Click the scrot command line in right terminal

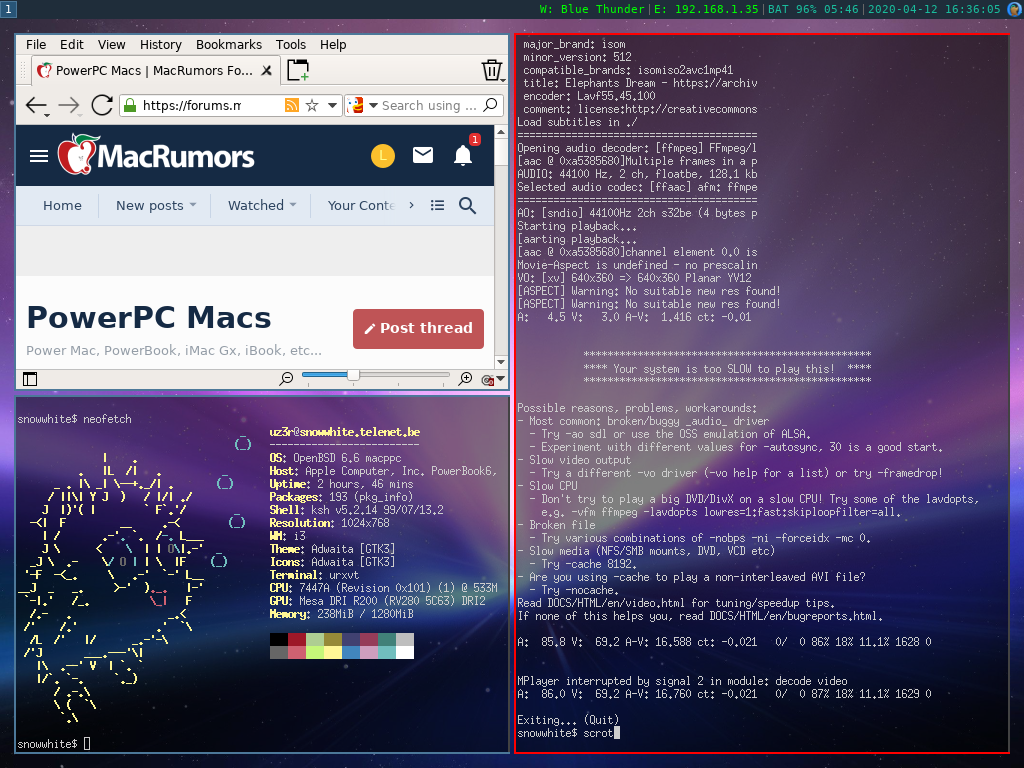tap(568, 733)
